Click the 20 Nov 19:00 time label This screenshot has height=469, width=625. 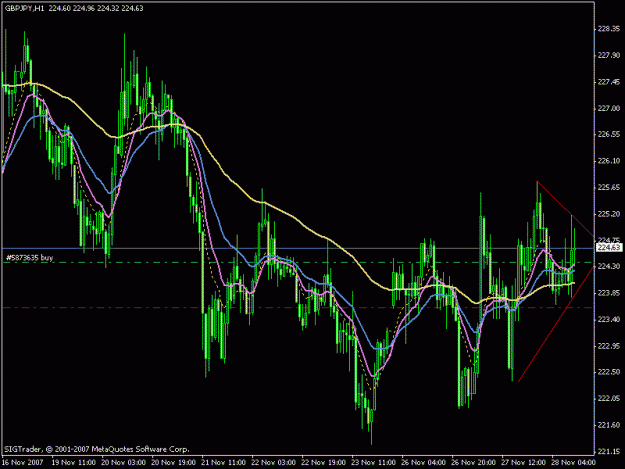173,463
